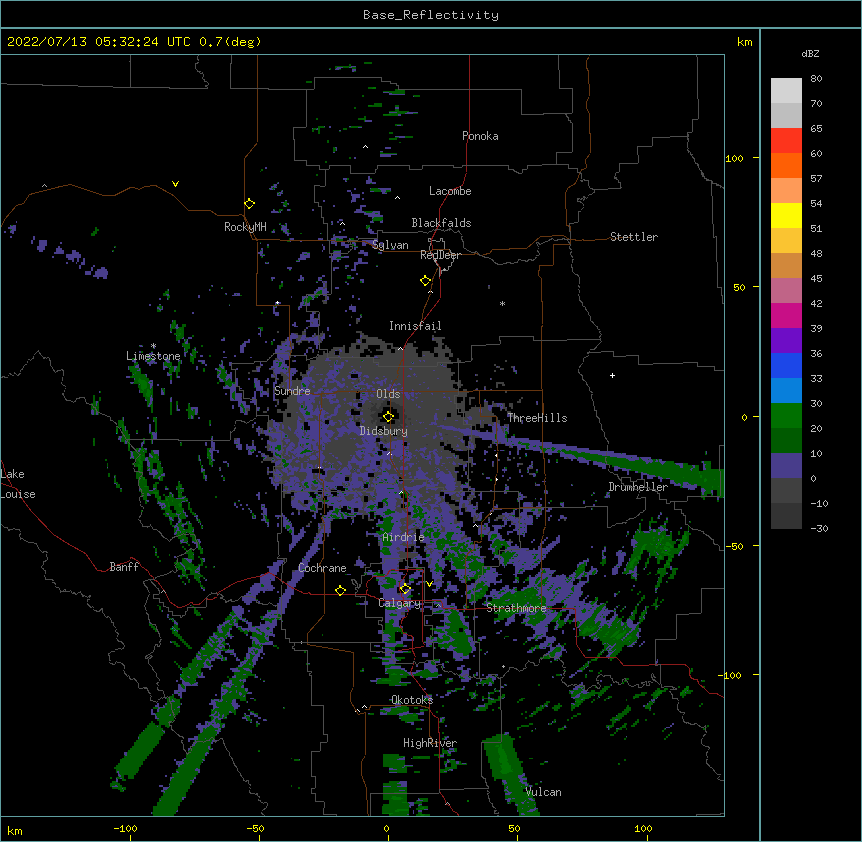Pick the red 60–65 dBZ legend swatch
This screenshot has height=842, width=862.
click(786, 140)
